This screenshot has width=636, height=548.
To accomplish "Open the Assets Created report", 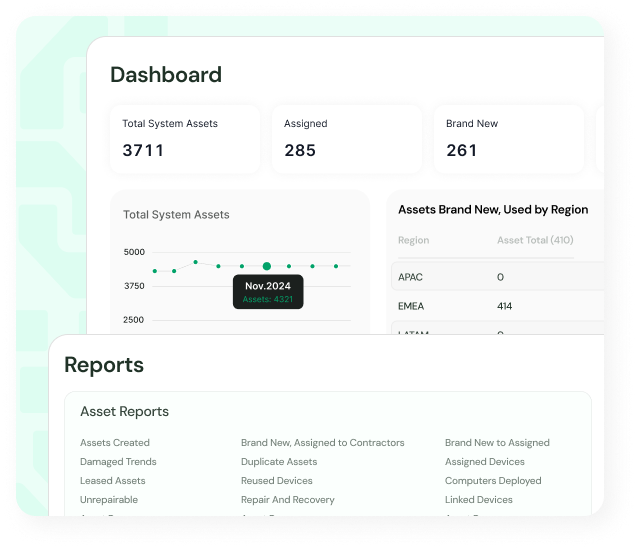I will pos(115,443).
